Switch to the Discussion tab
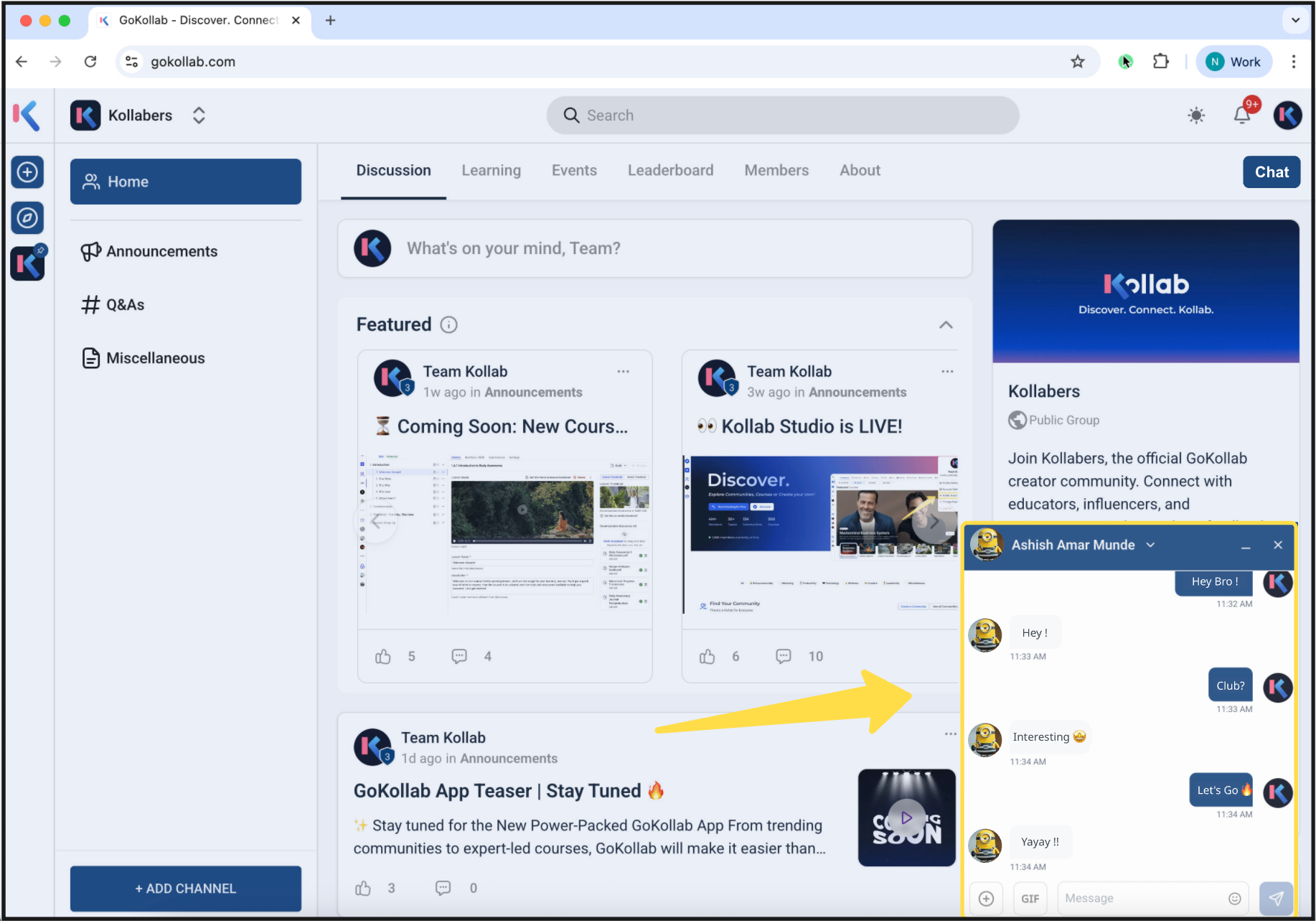 pyautogui.click(x=393, y=171)
